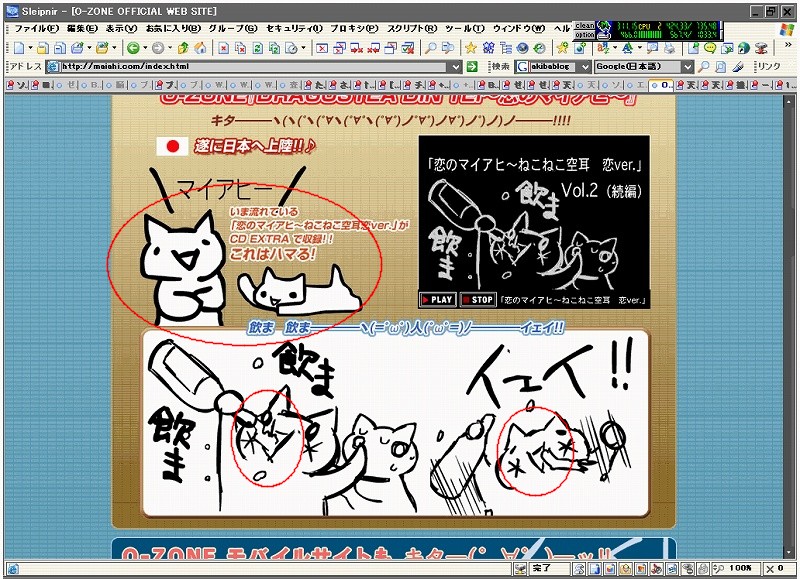
Task: Expand the toolbar overflow chevron
Action: point(788,45)
